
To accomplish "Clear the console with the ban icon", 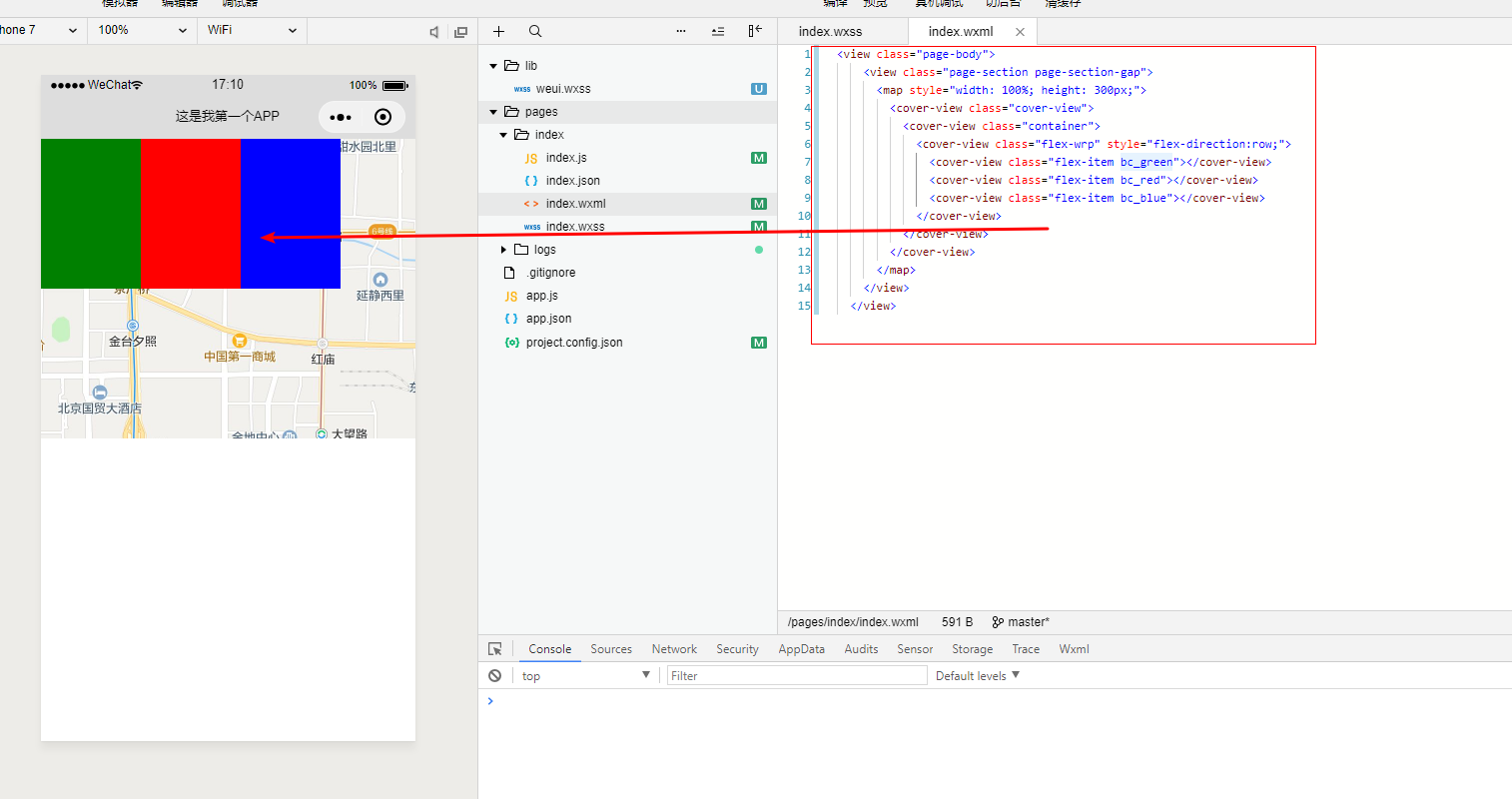I will [x=494, y=676].
